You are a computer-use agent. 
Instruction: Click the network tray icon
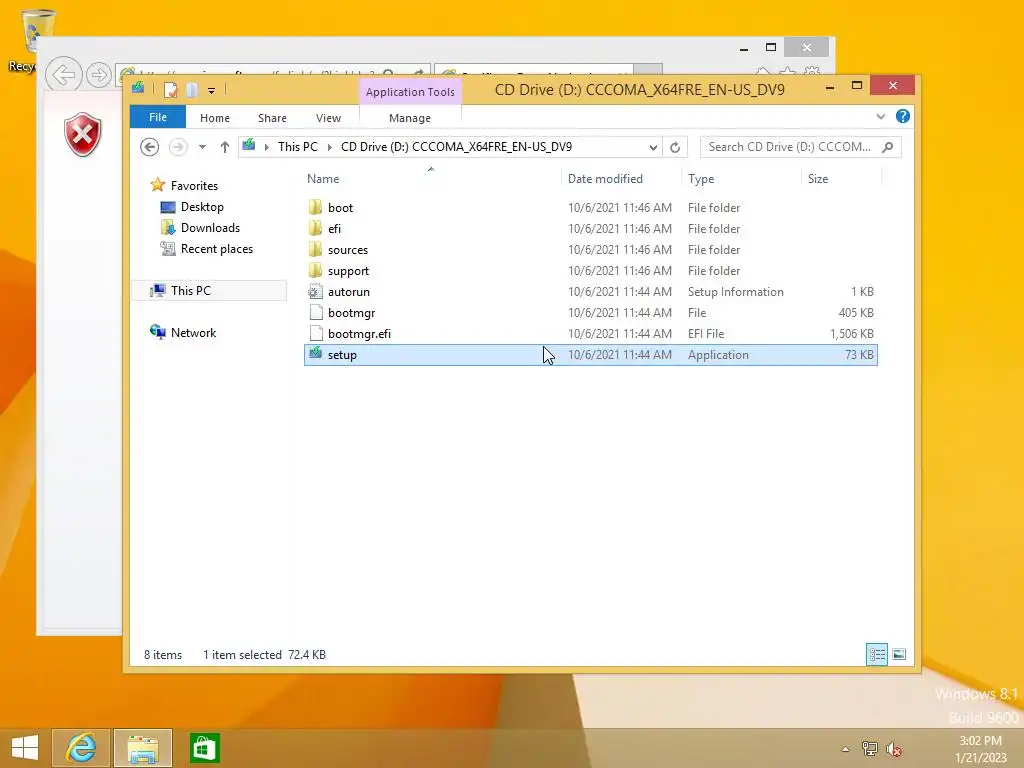(x=869, y=748)
